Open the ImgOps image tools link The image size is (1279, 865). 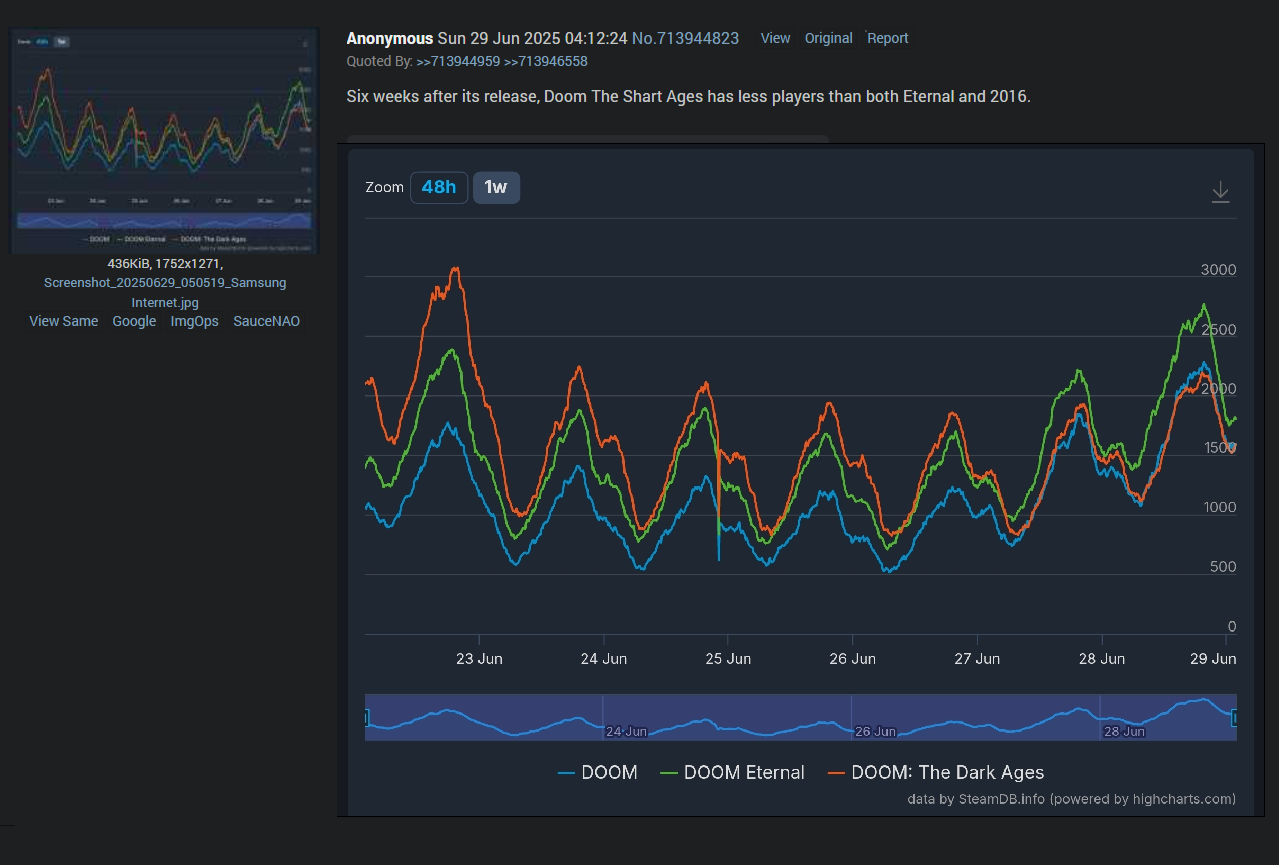click(195, 321)
